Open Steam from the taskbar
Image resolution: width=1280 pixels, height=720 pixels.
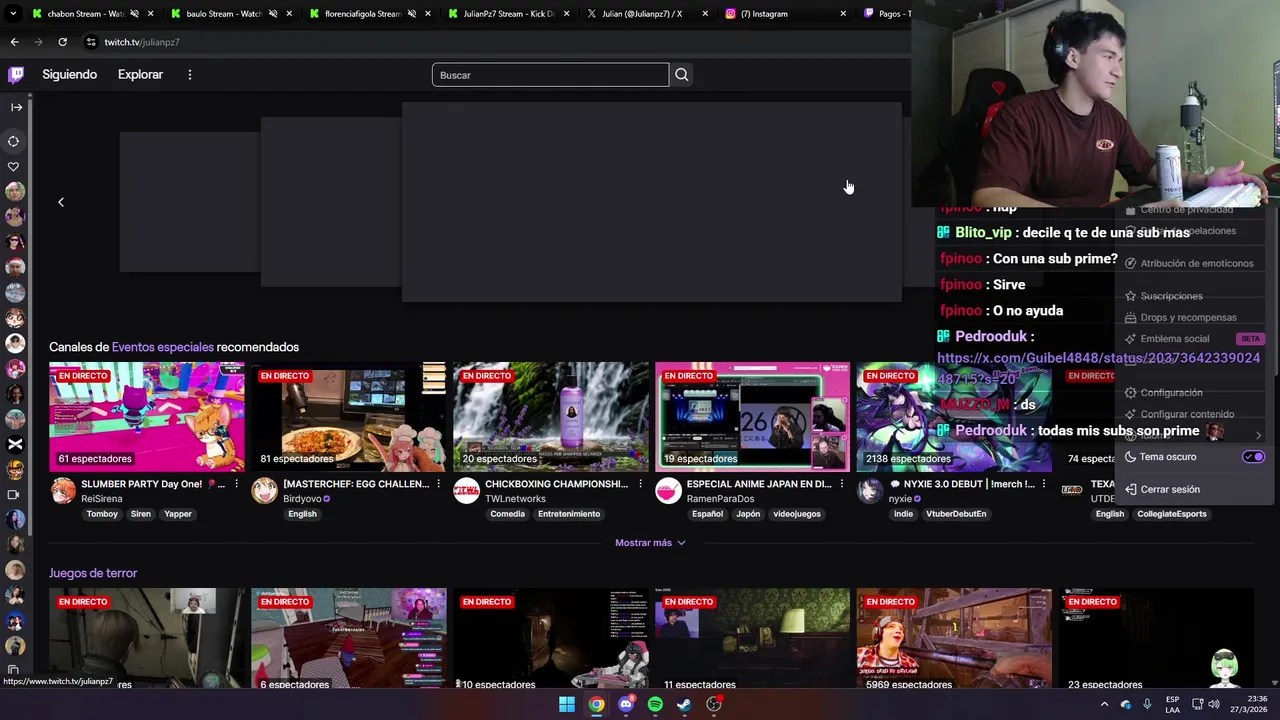[x=684, y=704]
